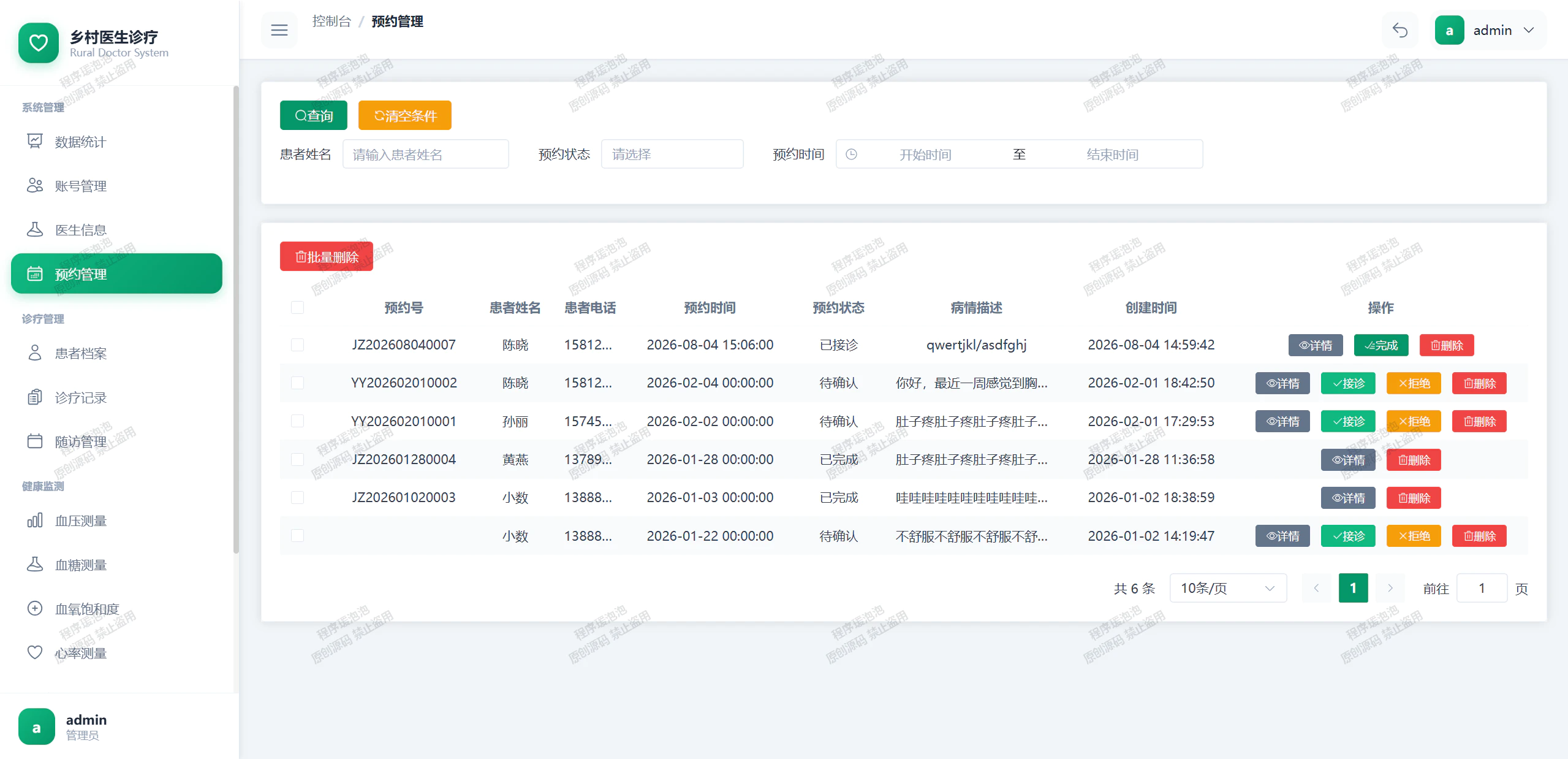Click 删除 for appointment YY202602010002
Screen dimensions: 1568x759
tap(1479, 383)
